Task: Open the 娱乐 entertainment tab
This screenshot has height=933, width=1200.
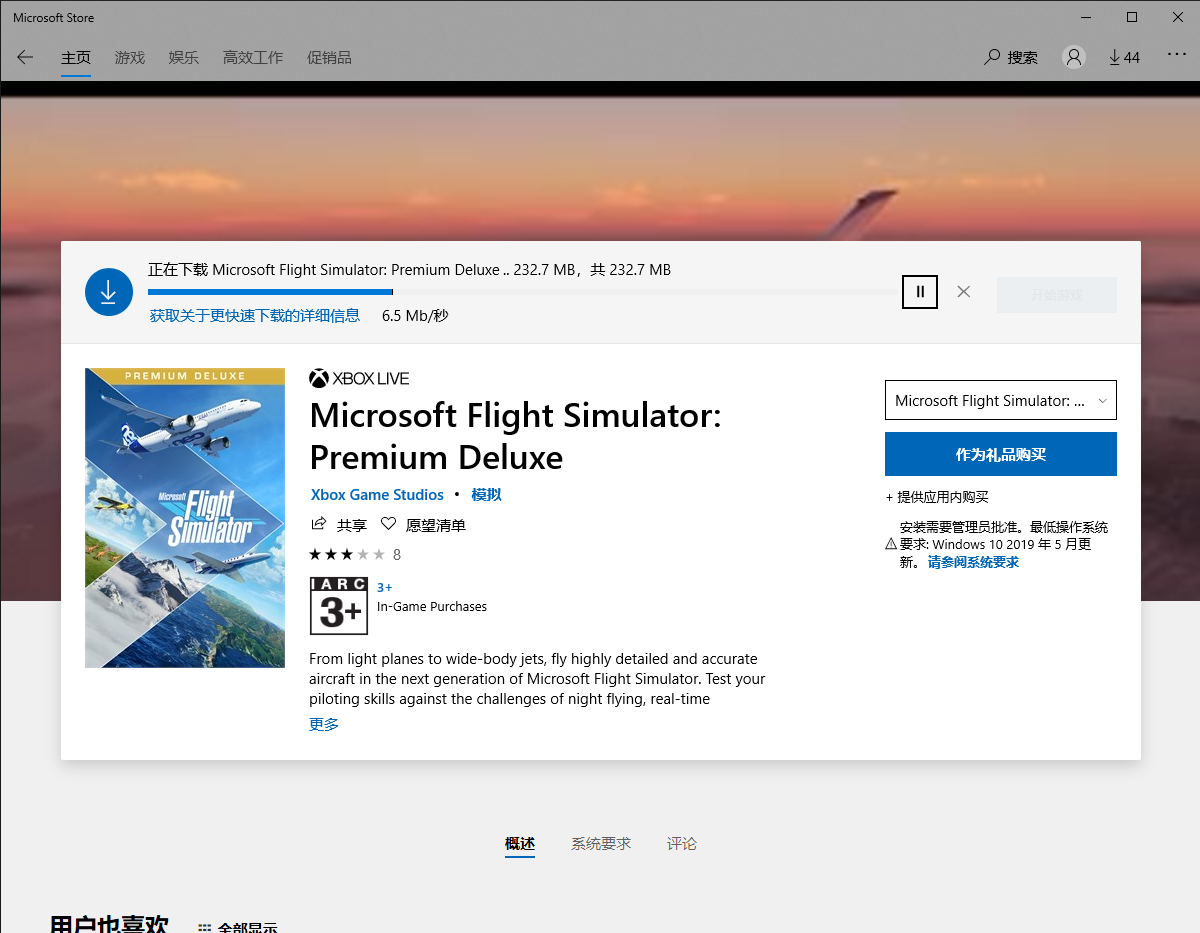Action: point(184,58)
